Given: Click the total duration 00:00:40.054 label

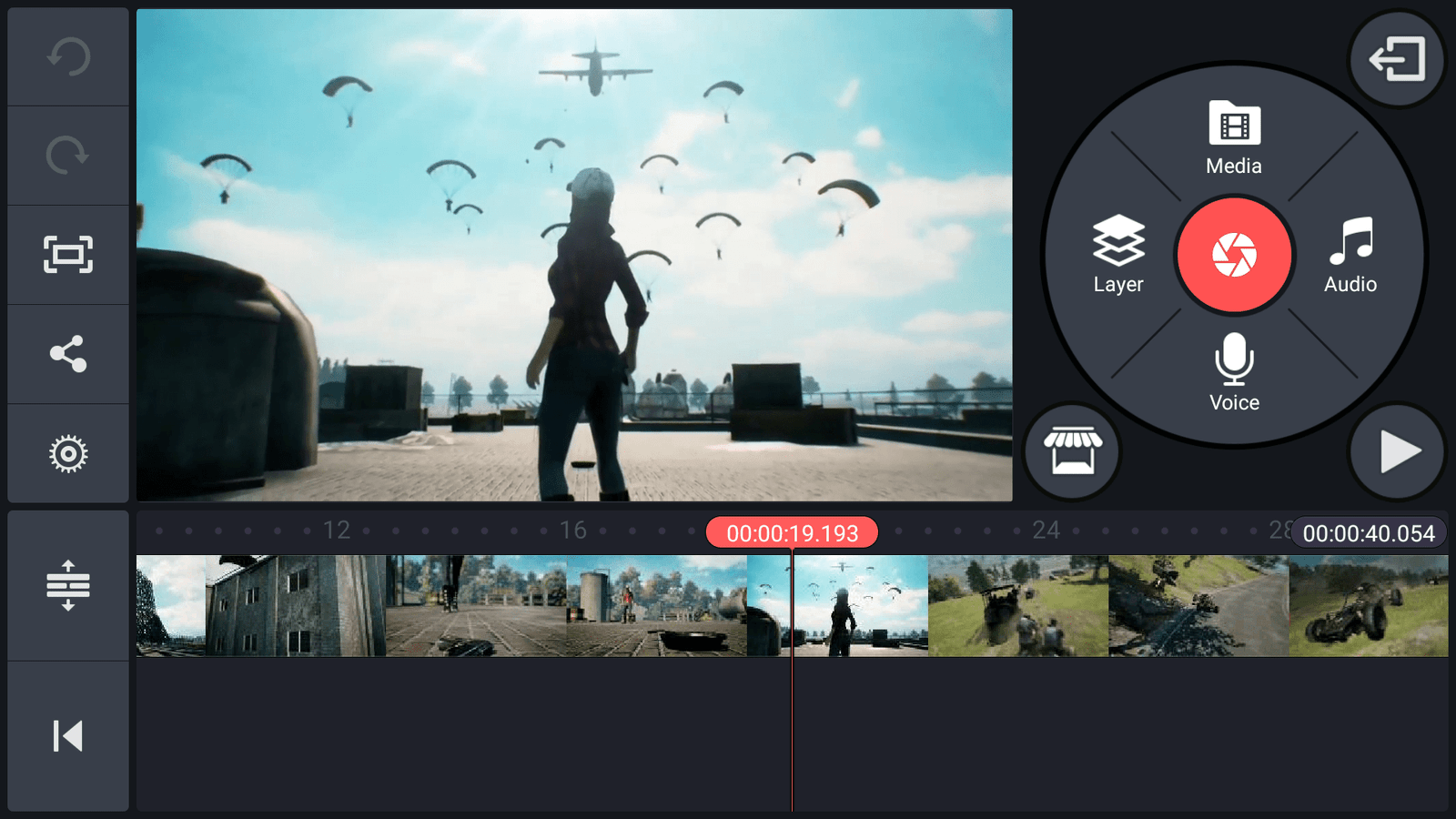Looking at the screenshot, I should [1368, 533].
